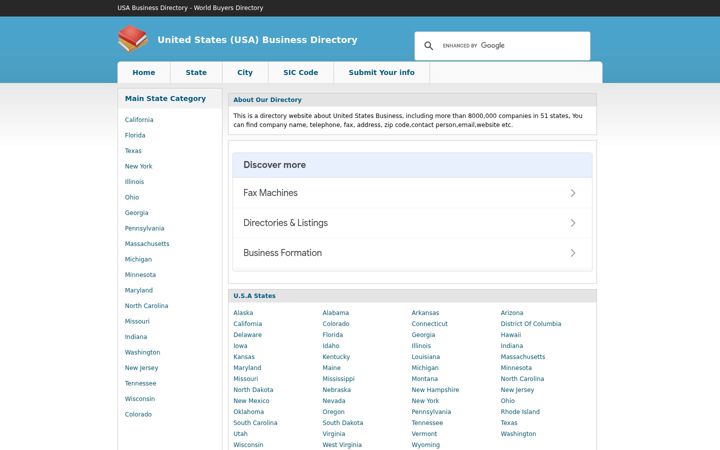Open New Hampshire in states list

(x=435, y=390)
